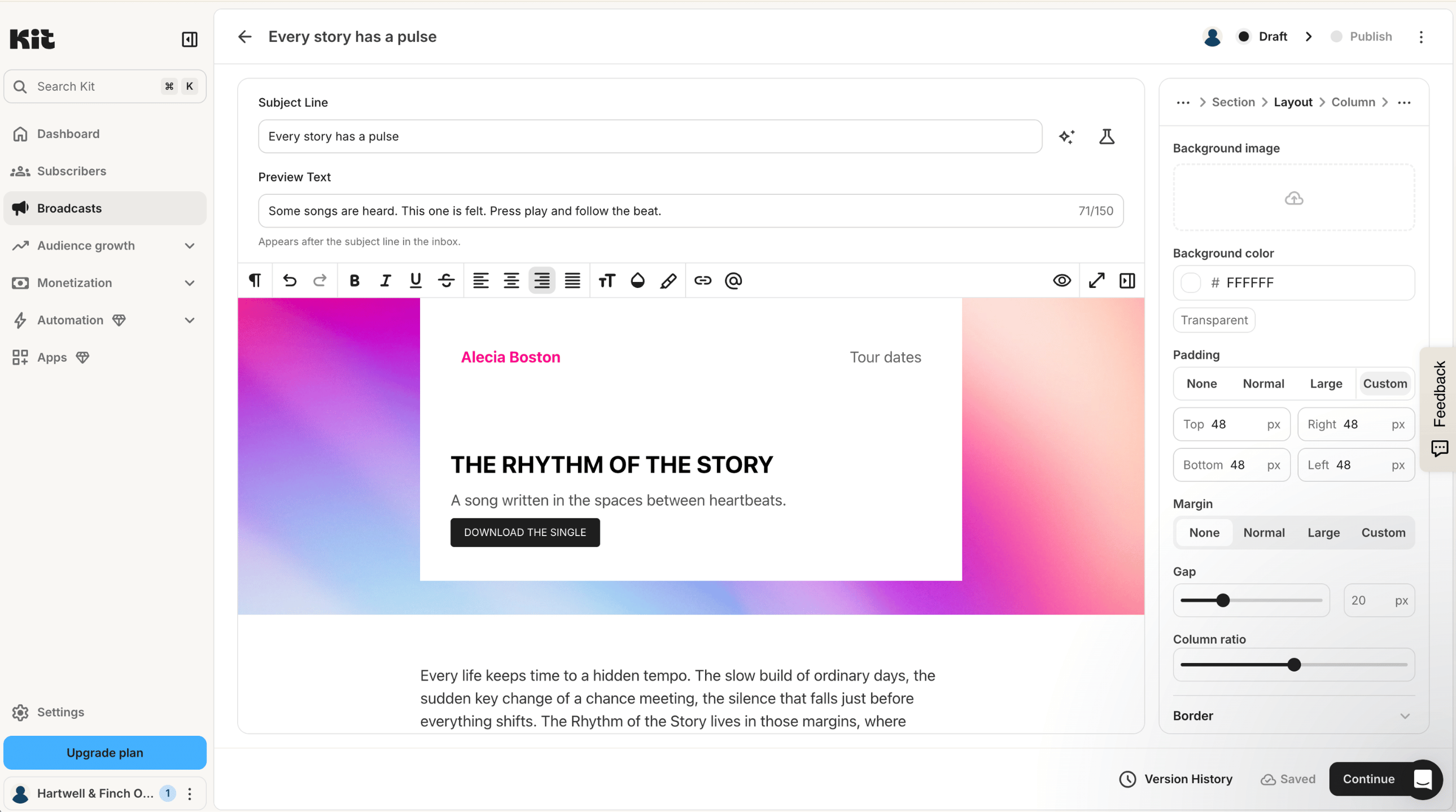Set padding to Large
Screen dimensions: 1456x812
click(x=1326, y=384)
